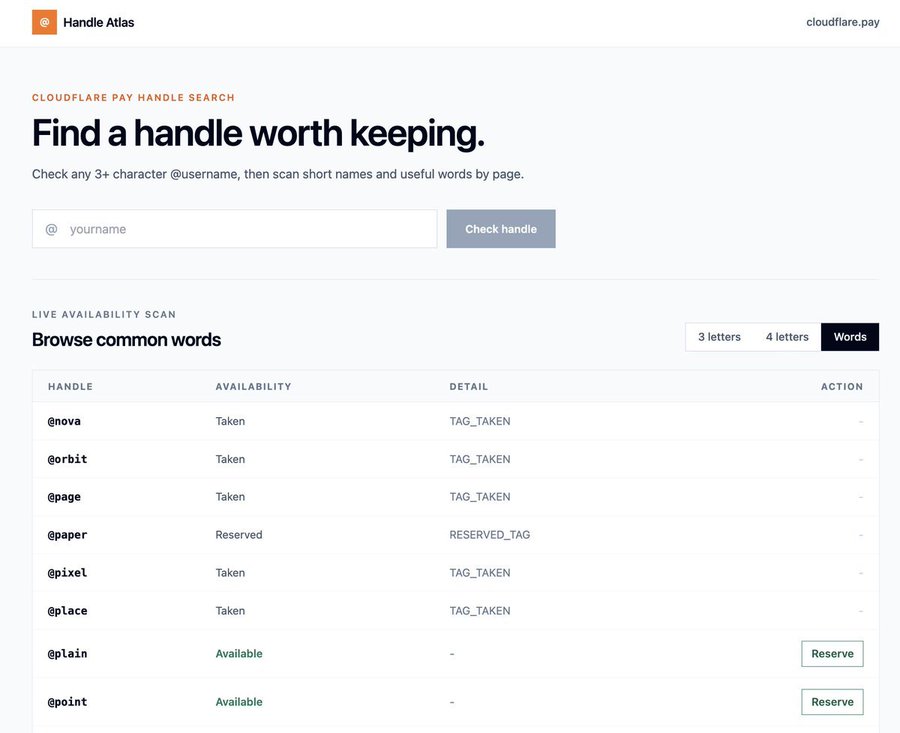Click TAG_TAKEN detail in @pixel row
Image resolution: width=900 pixels, height=733 pixels.
[480, 573]
